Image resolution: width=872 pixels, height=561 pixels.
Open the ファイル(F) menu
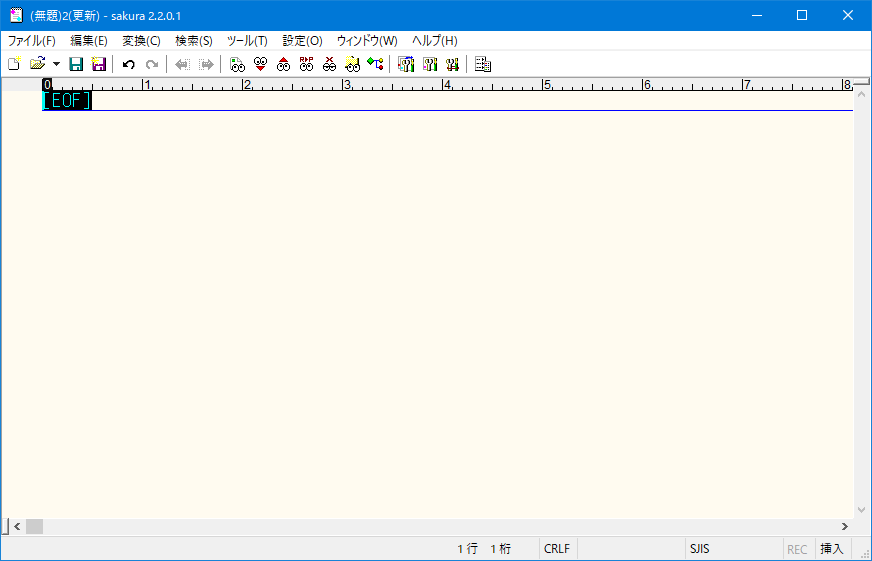pyautogui.click(x=32, y=41)
